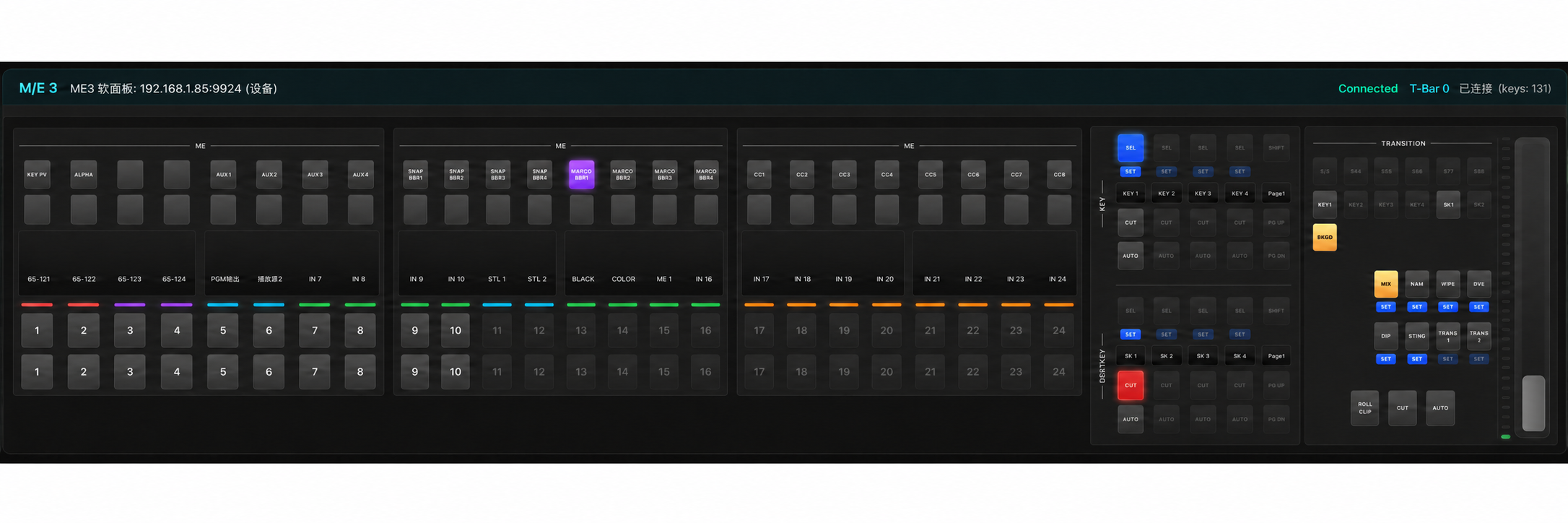This screenshot has width=1568, height=523.
Task: Recall the SNAP BBR4 snapshot
Action: (x=540, y=175)
